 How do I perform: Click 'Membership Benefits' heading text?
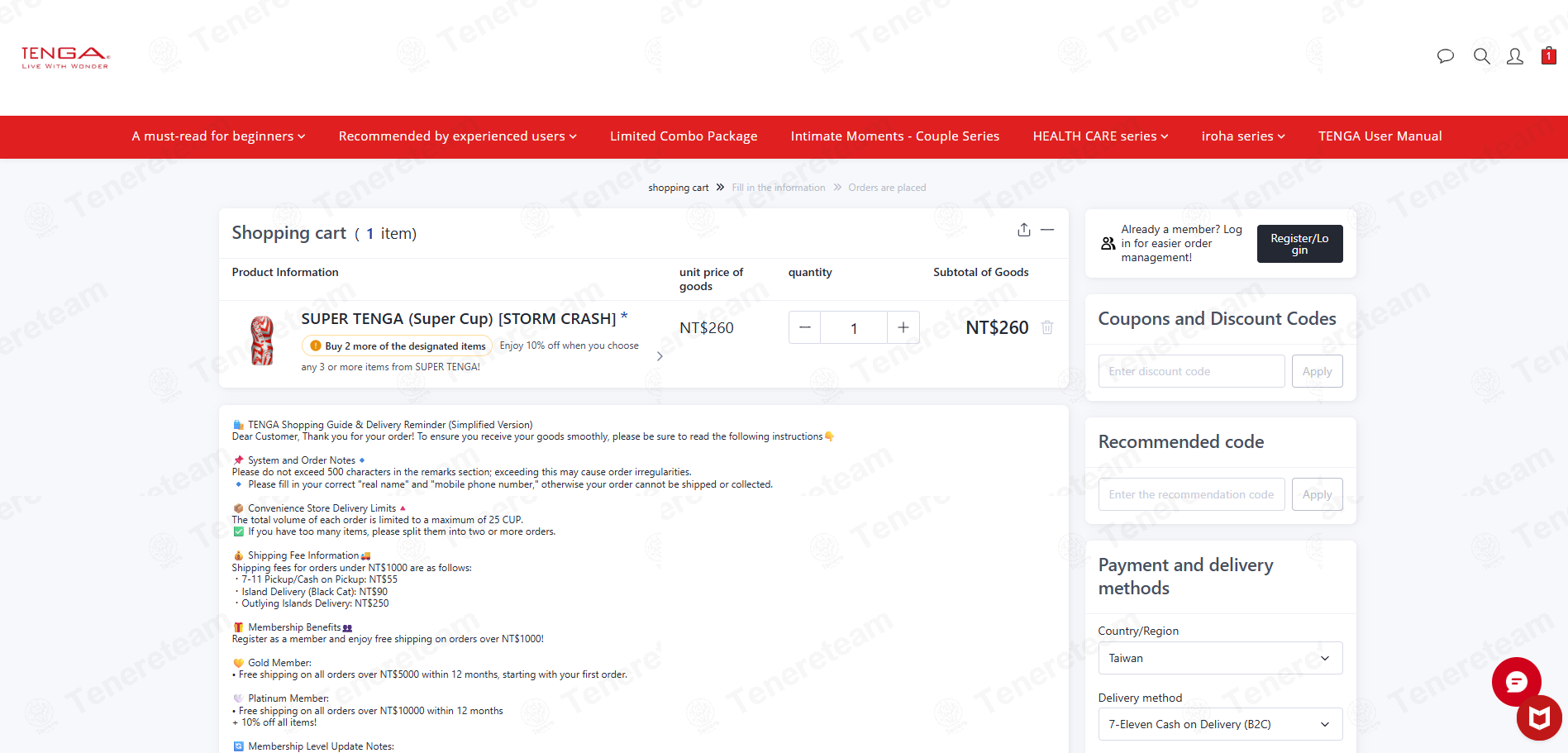point(294,627)
